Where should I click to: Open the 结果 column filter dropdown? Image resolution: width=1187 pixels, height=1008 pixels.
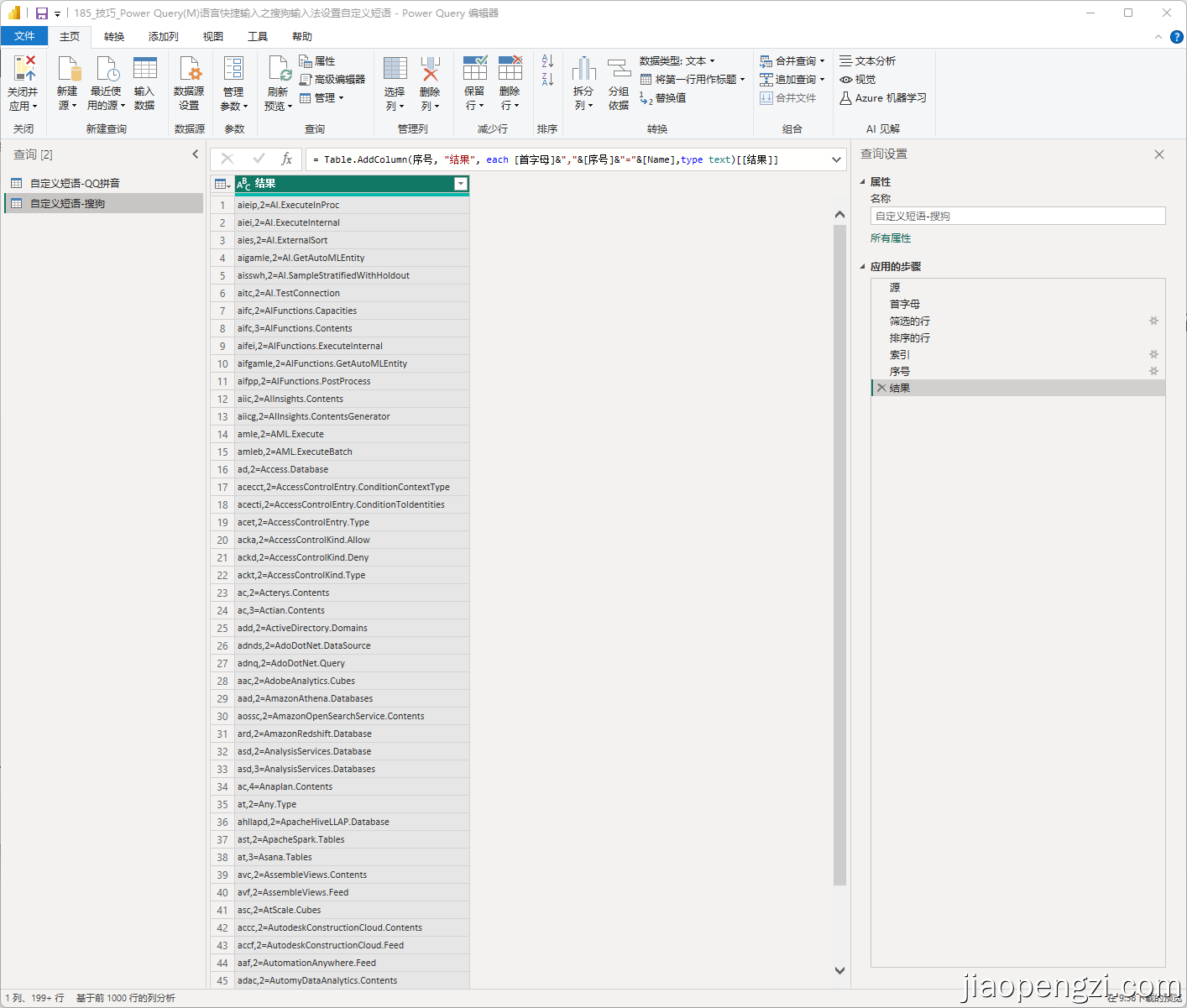pos(460,184)
